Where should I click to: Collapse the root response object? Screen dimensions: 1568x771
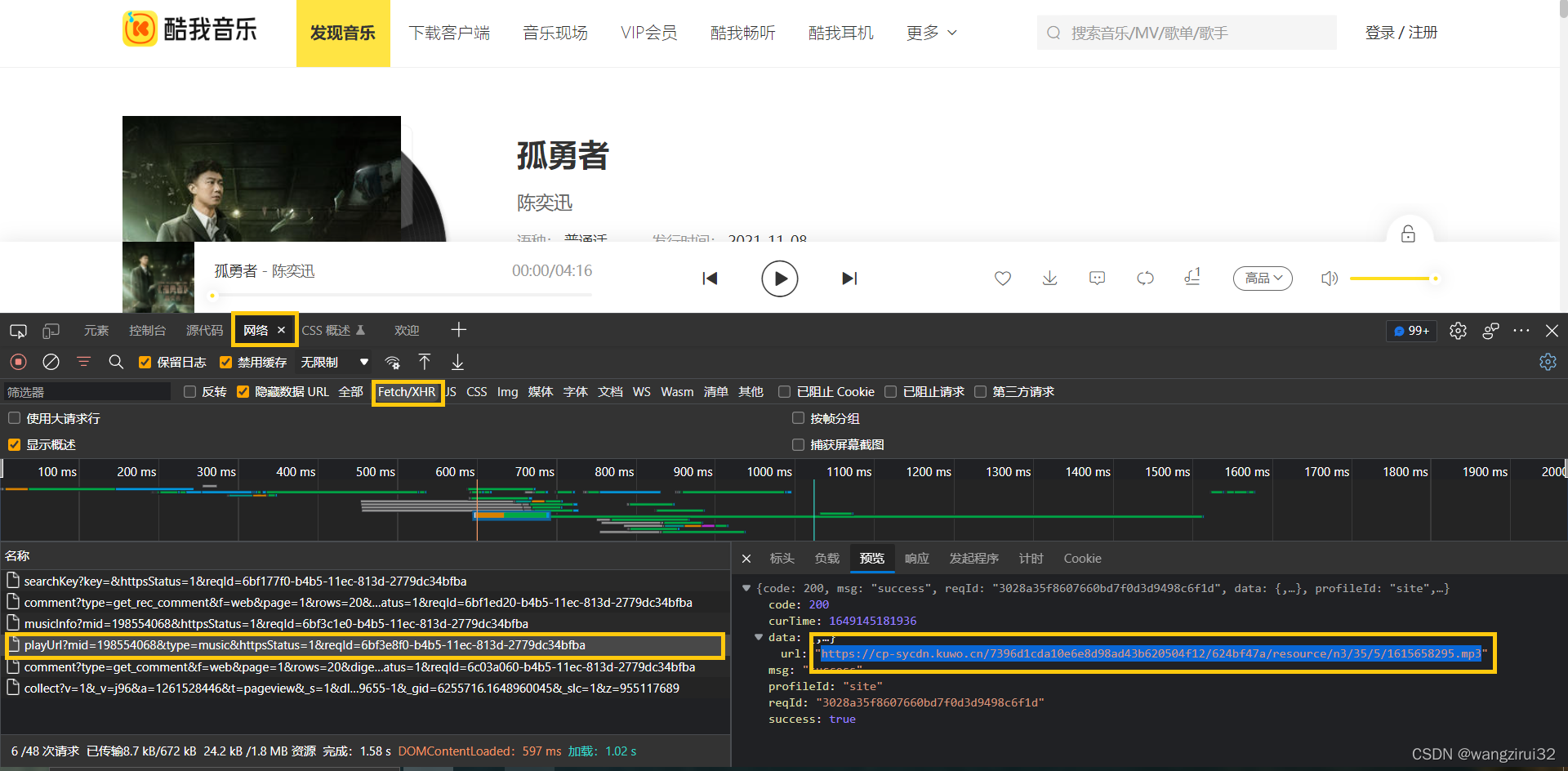coord(746,588)
